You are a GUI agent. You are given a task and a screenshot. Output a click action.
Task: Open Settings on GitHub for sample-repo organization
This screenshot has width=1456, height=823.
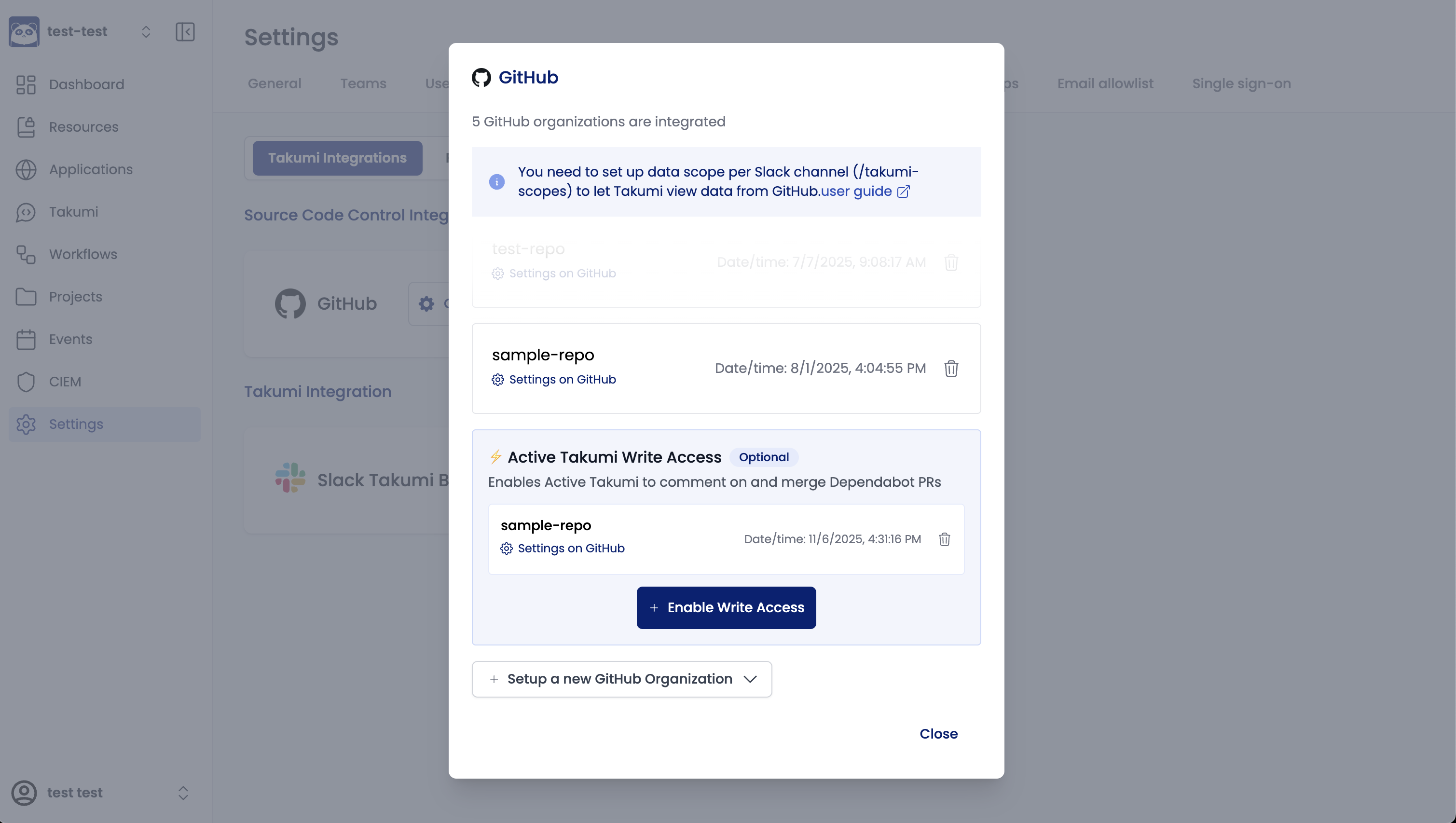(562, 379)
